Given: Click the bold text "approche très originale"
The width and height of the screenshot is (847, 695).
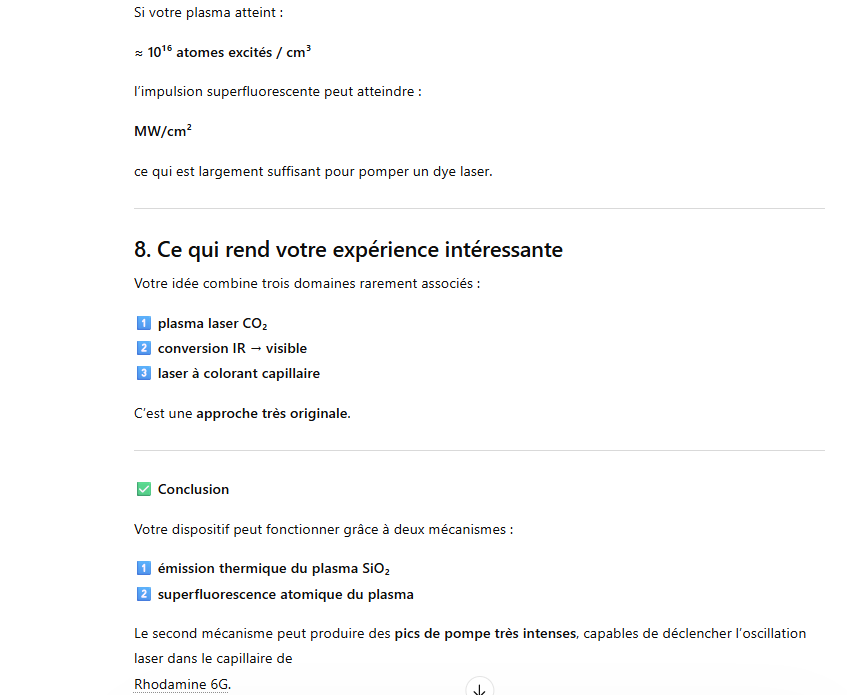Looking at the screenshot, I should coord(272,413).
